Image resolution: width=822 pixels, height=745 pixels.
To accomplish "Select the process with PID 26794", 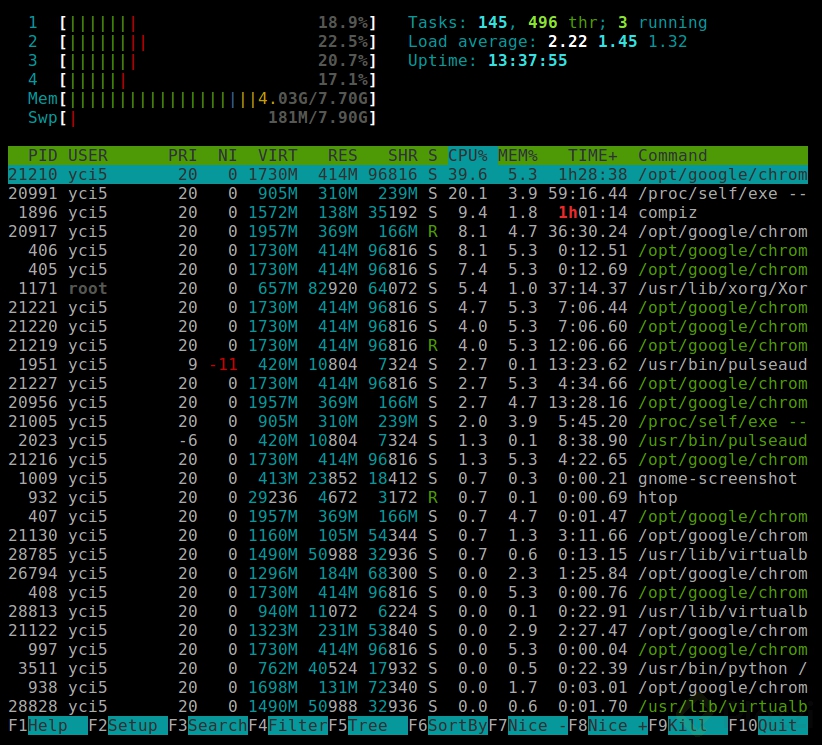I will pos(408,574).
